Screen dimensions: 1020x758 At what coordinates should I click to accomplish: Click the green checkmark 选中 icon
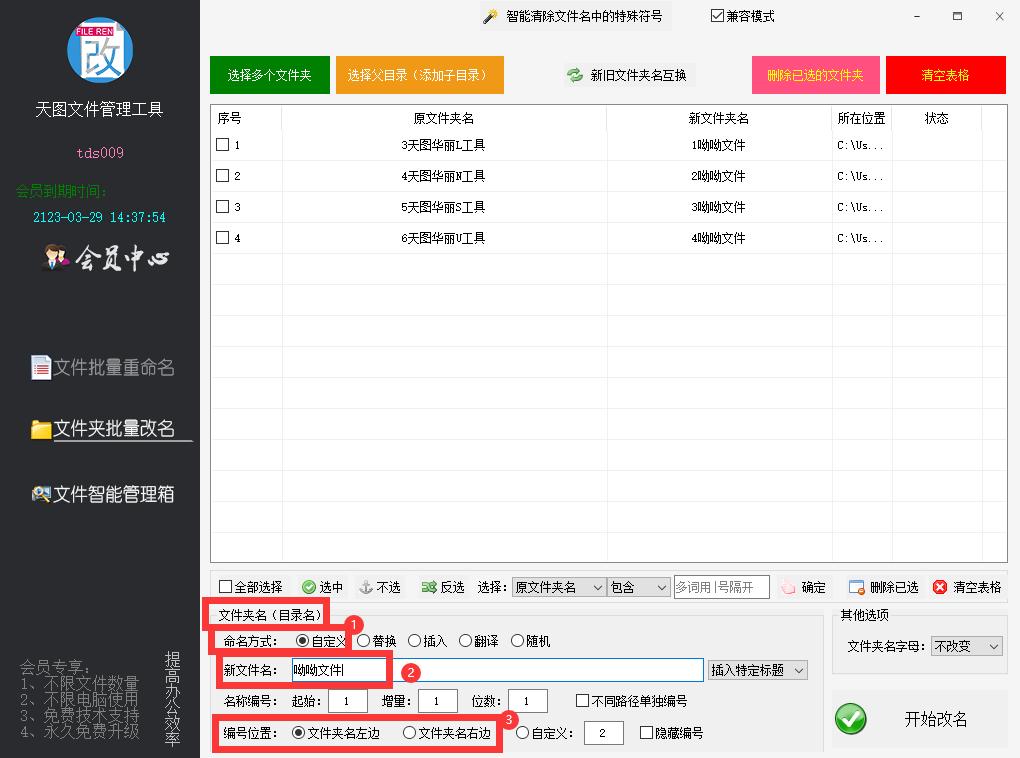309,587
